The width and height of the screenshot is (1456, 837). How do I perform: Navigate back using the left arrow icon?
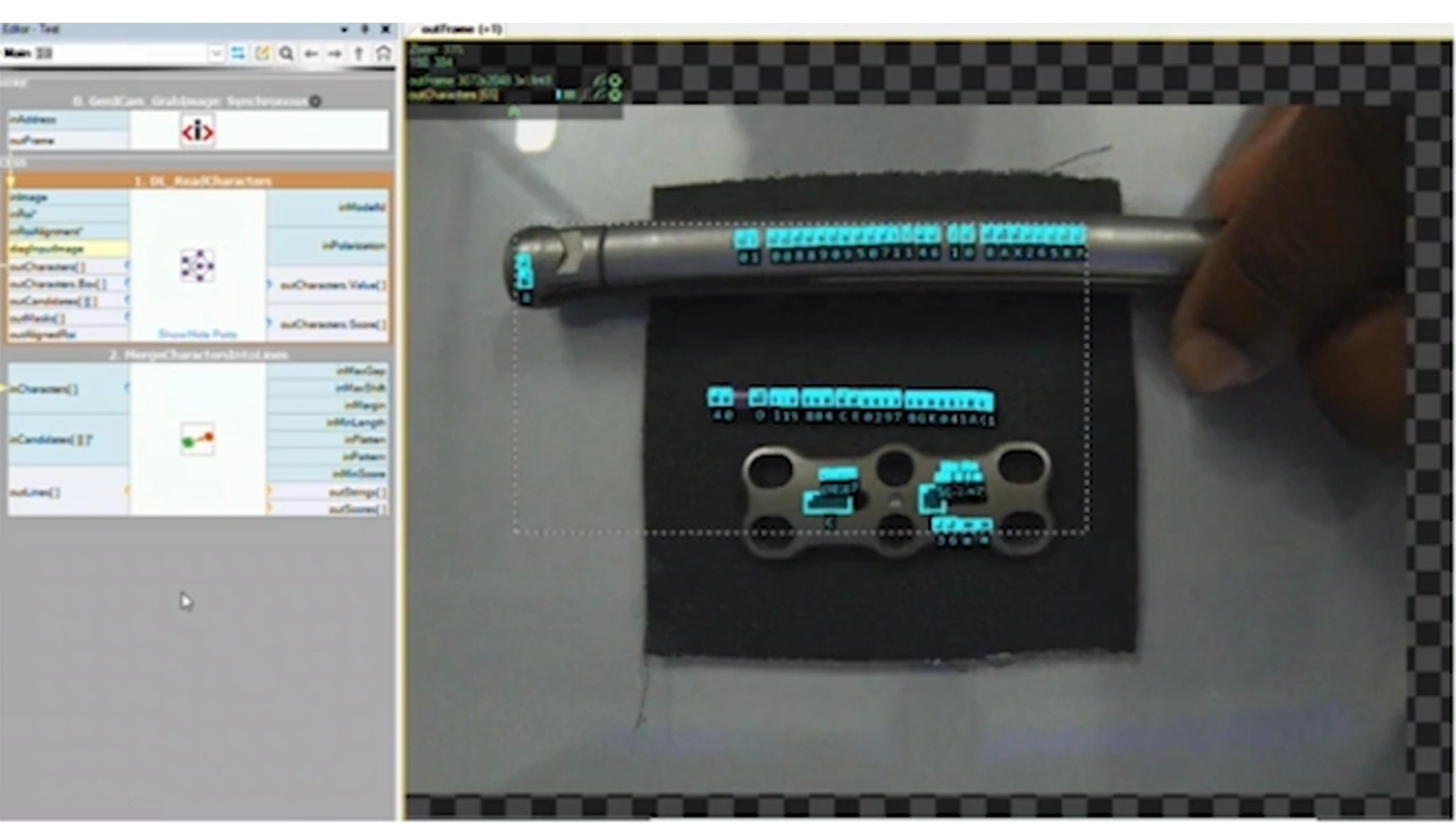pyautogui.click(x=310, y=53)
